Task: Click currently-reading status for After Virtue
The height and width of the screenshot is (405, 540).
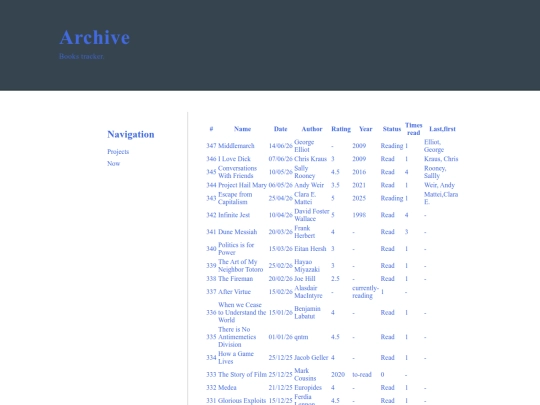Action: pyautogui.click(x=365, y=292)
